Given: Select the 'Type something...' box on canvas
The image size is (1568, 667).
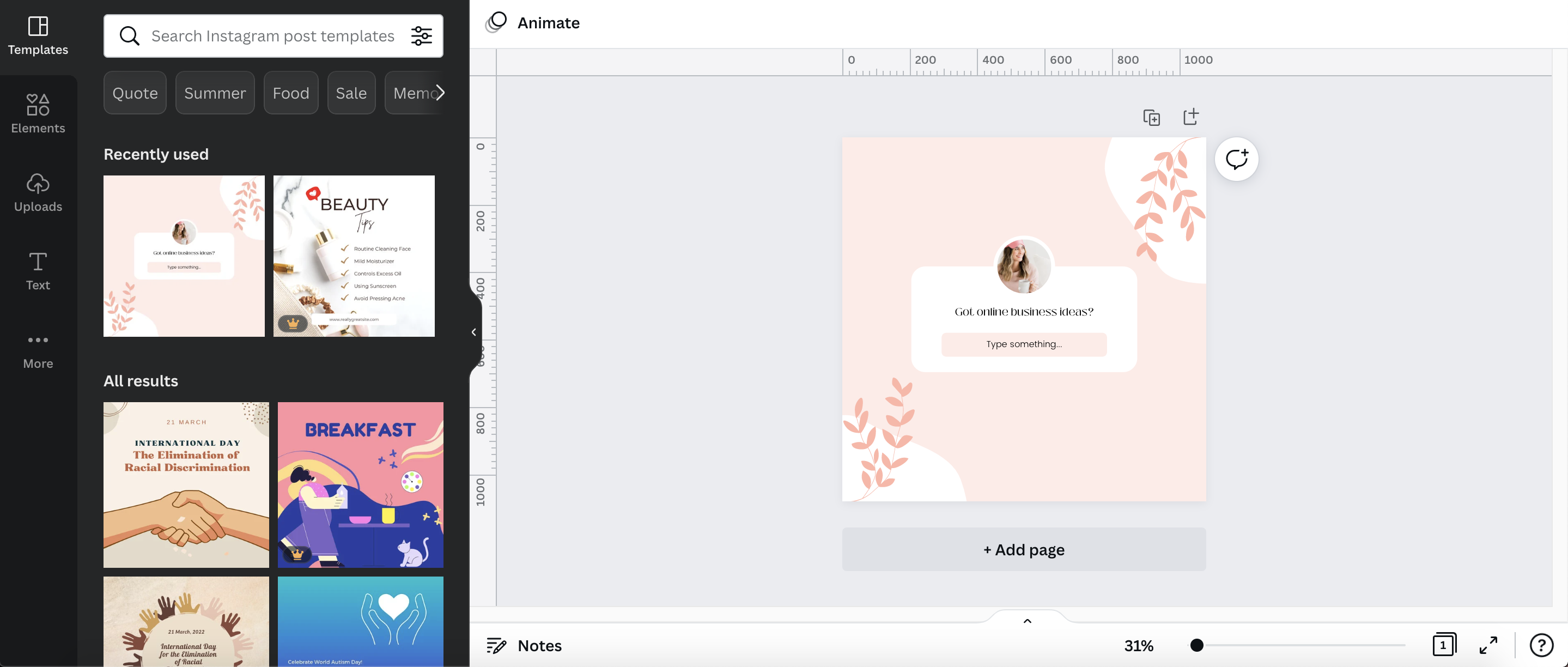Looking at the screenshot, I should (x=1024, y=344).
